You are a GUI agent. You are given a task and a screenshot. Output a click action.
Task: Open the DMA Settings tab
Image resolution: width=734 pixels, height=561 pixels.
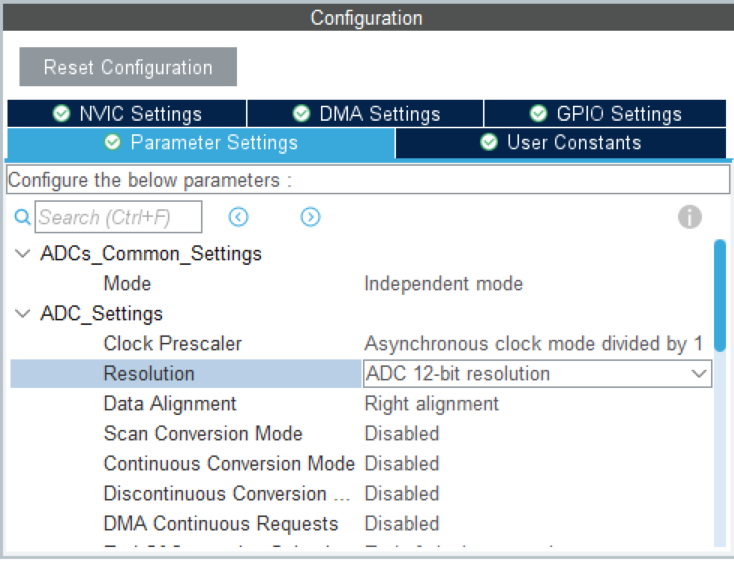tap(366, 114)
